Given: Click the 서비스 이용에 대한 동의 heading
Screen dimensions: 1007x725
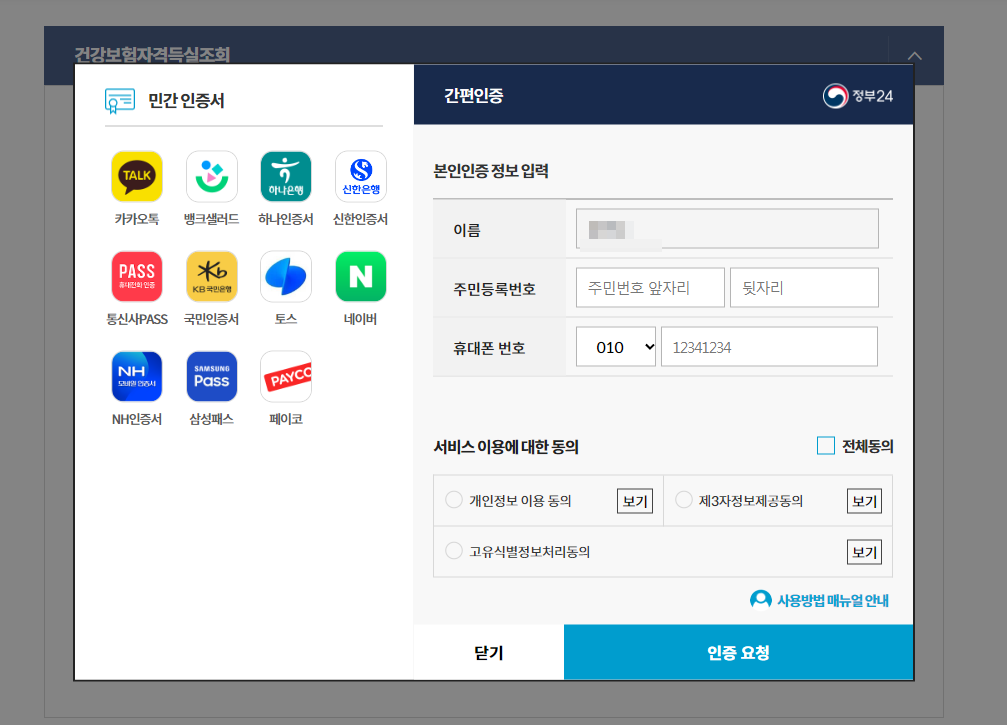Looking at the screenshot, I should point(506,447).
